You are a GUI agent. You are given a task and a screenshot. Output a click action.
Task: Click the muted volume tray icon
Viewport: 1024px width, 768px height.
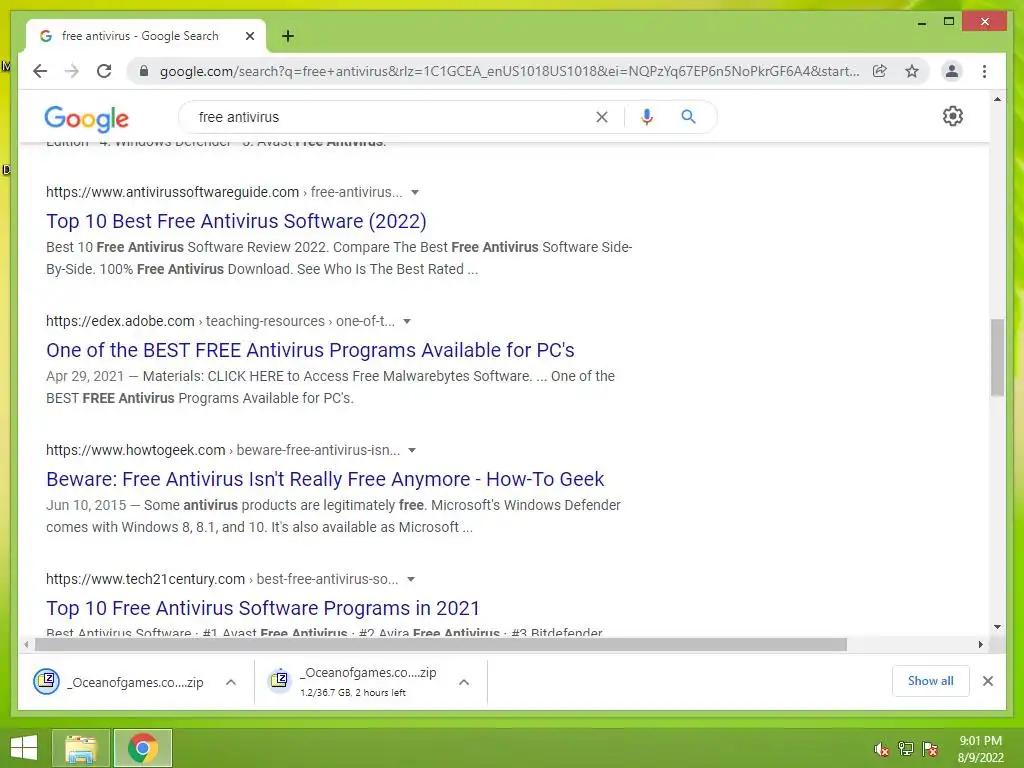(881, 749)
